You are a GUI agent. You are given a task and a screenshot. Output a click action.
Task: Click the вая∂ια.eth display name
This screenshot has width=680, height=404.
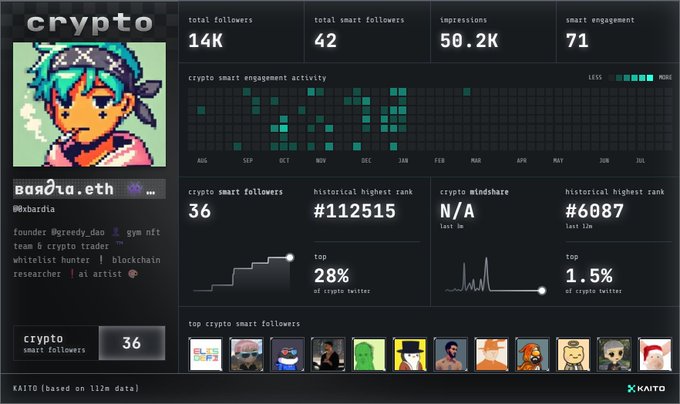pos(64,189)
